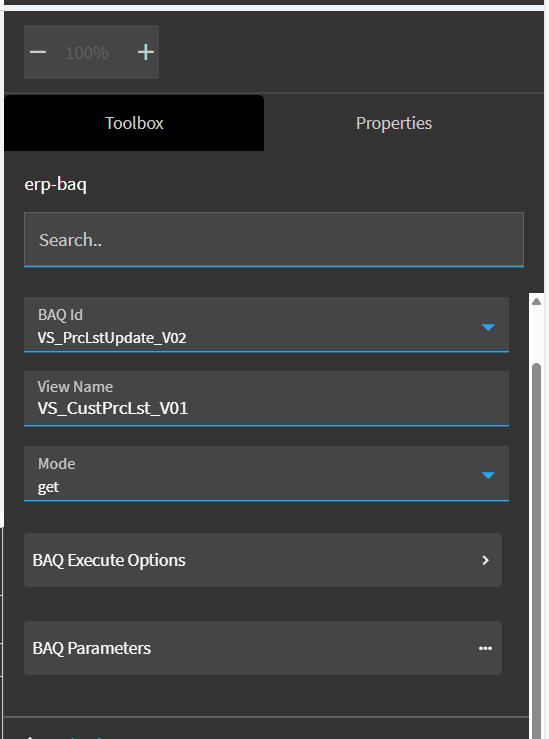The width and height of the screenshot is (549, 739).
Task: Click the zoom in plus icon
Action: click(x=146, y=52)
